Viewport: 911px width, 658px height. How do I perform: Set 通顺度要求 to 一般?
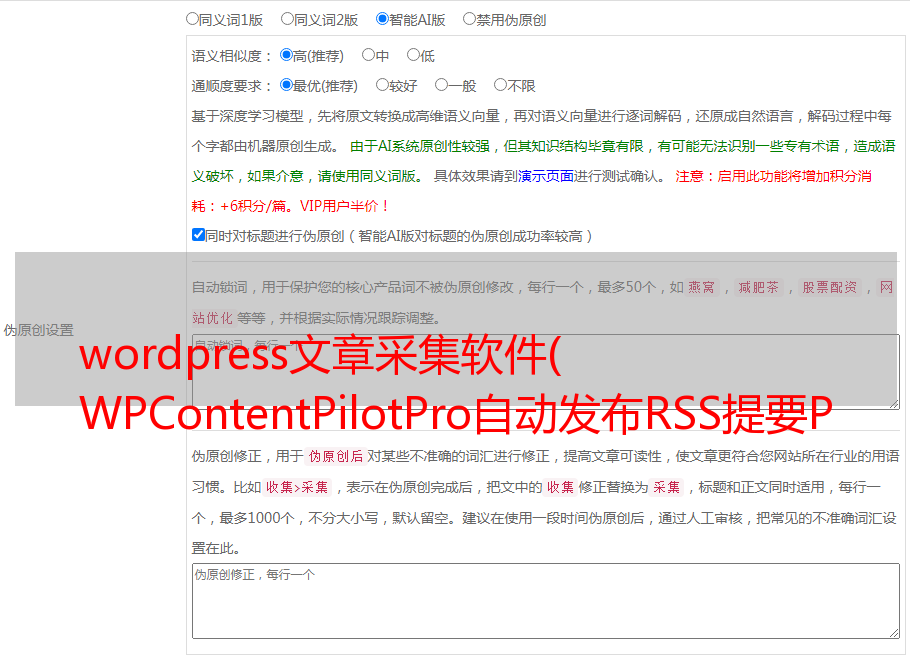point(442,85)
